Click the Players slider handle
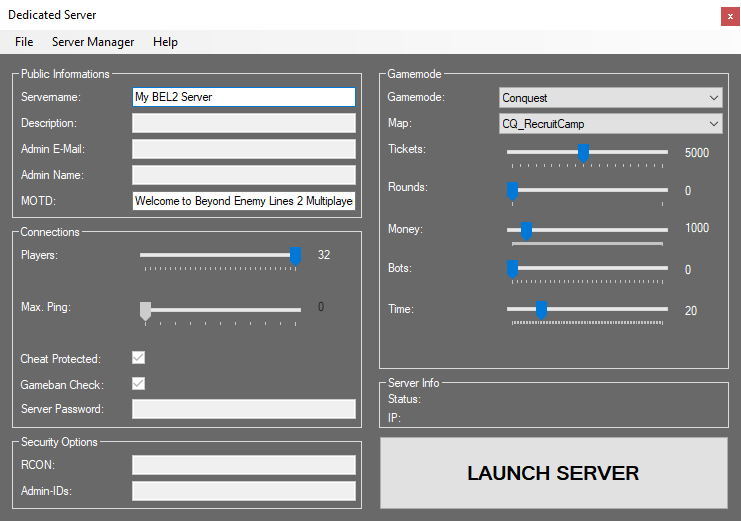 click(x=295, y=256)
